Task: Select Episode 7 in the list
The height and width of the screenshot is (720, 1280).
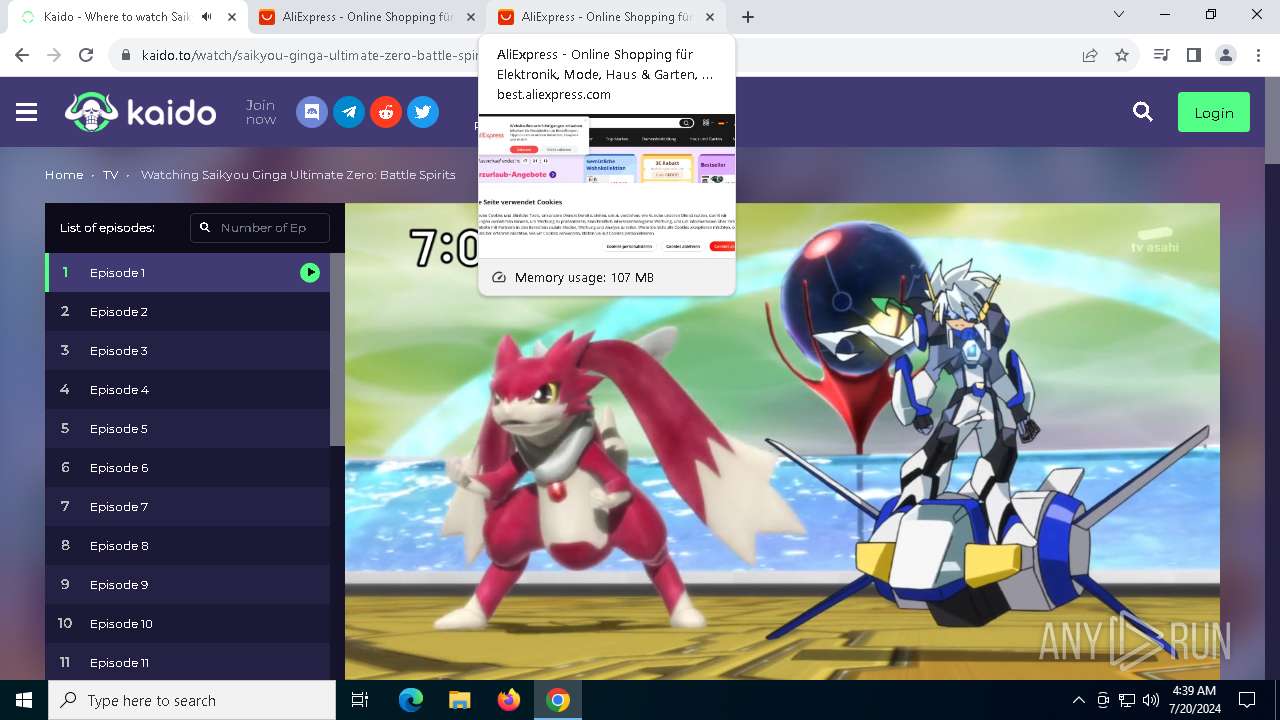Action: click(187, 506)
